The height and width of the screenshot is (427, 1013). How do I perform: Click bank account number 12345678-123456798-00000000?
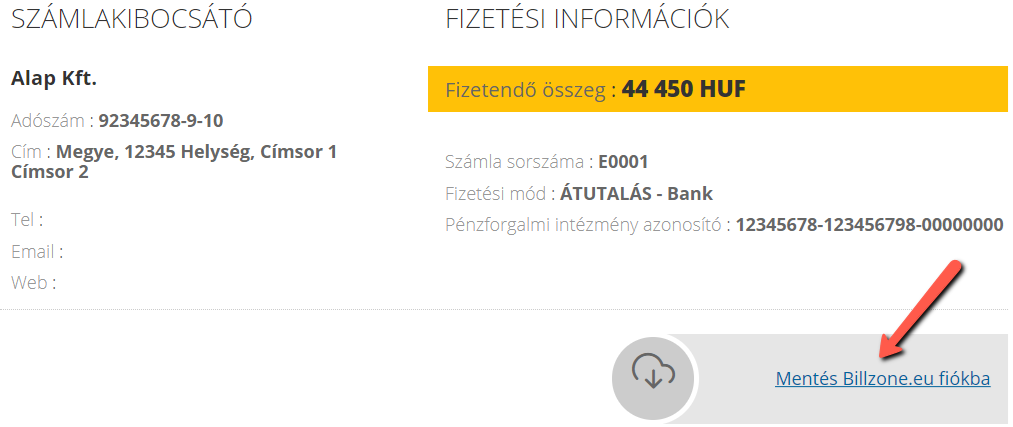[x=870, y=225]
